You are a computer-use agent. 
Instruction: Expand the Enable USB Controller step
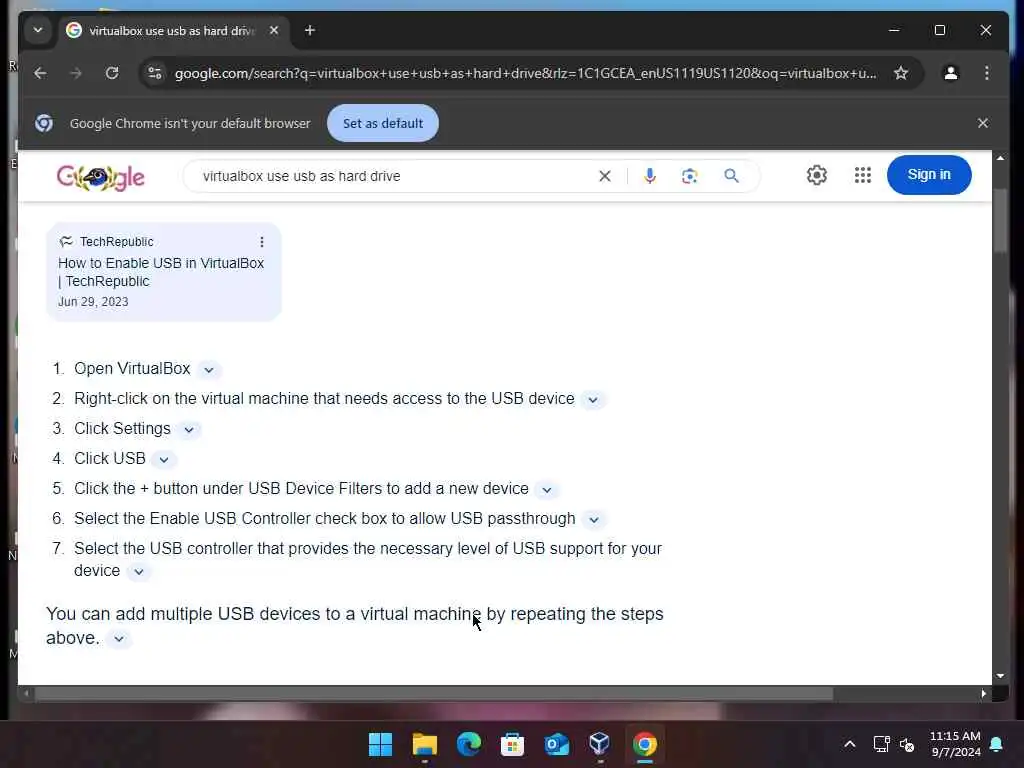(594, 520)
